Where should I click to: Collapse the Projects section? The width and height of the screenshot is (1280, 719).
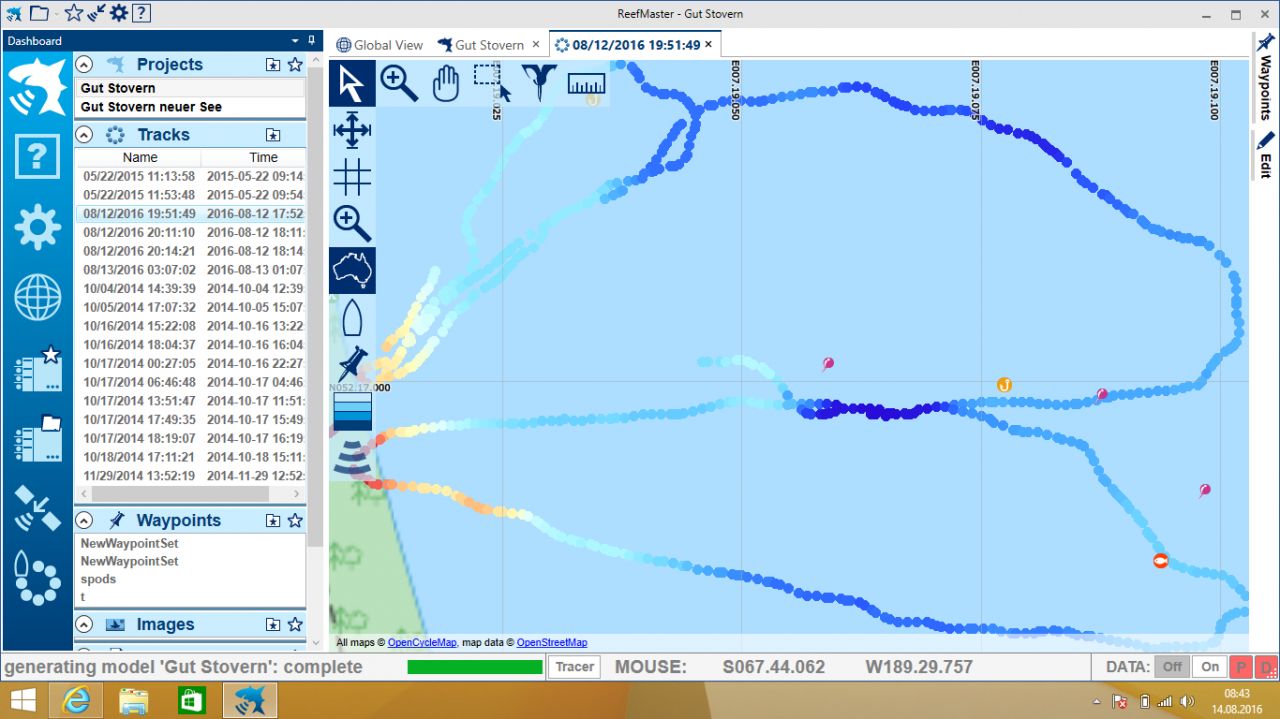[85, 64]
